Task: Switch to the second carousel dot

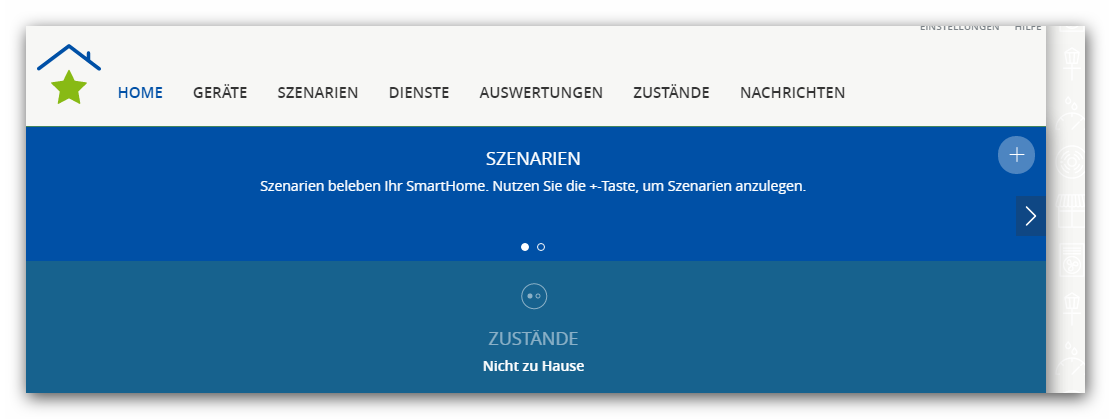Action: coord(541,247)
